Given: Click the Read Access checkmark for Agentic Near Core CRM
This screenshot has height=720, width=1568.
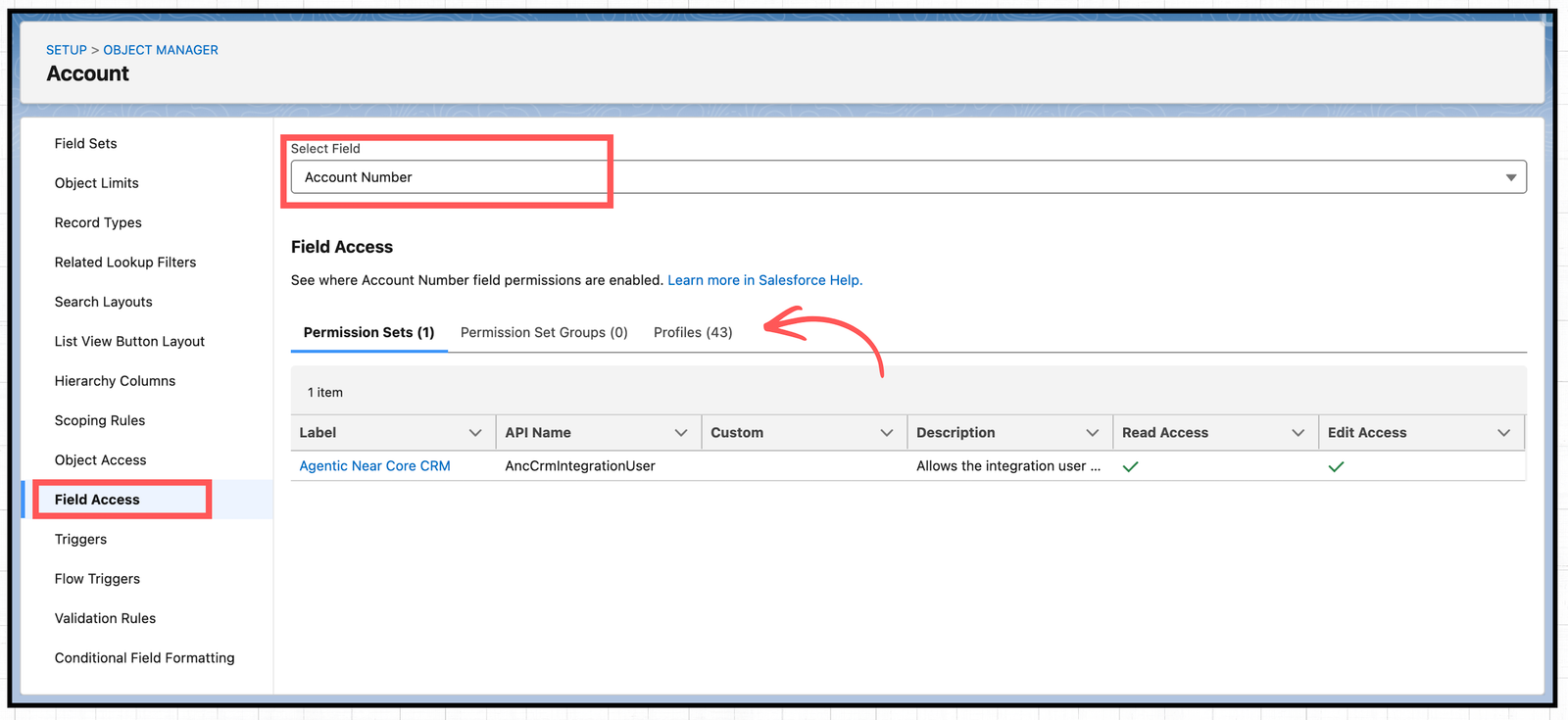Looking at the screenshot, I should 1130,466.
